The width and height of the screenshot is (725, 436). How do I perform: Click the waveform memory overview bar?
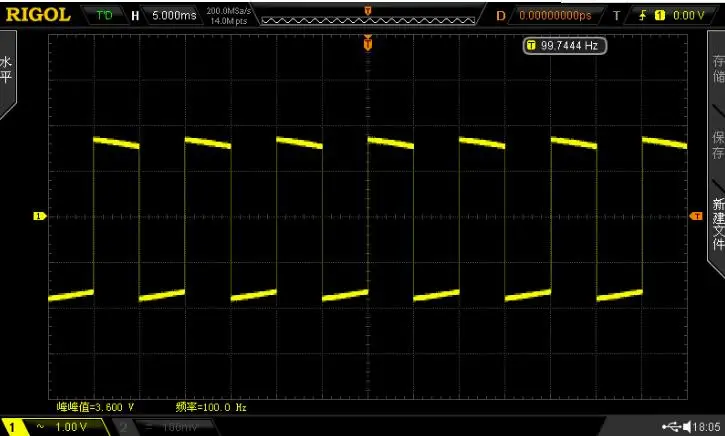(x=368, y=20)
